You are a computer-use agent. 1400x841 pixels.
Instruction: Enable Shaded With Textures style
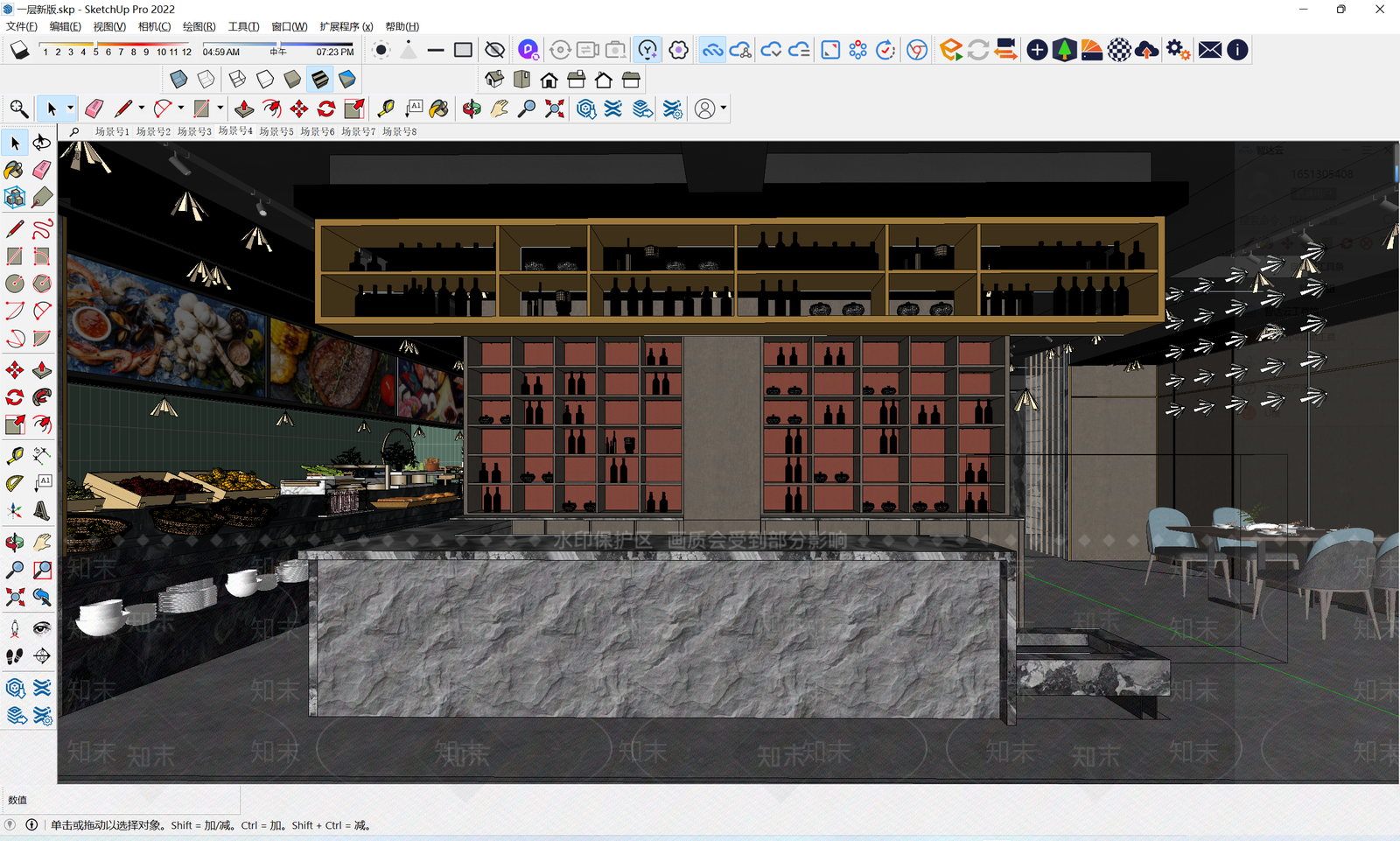320,80
